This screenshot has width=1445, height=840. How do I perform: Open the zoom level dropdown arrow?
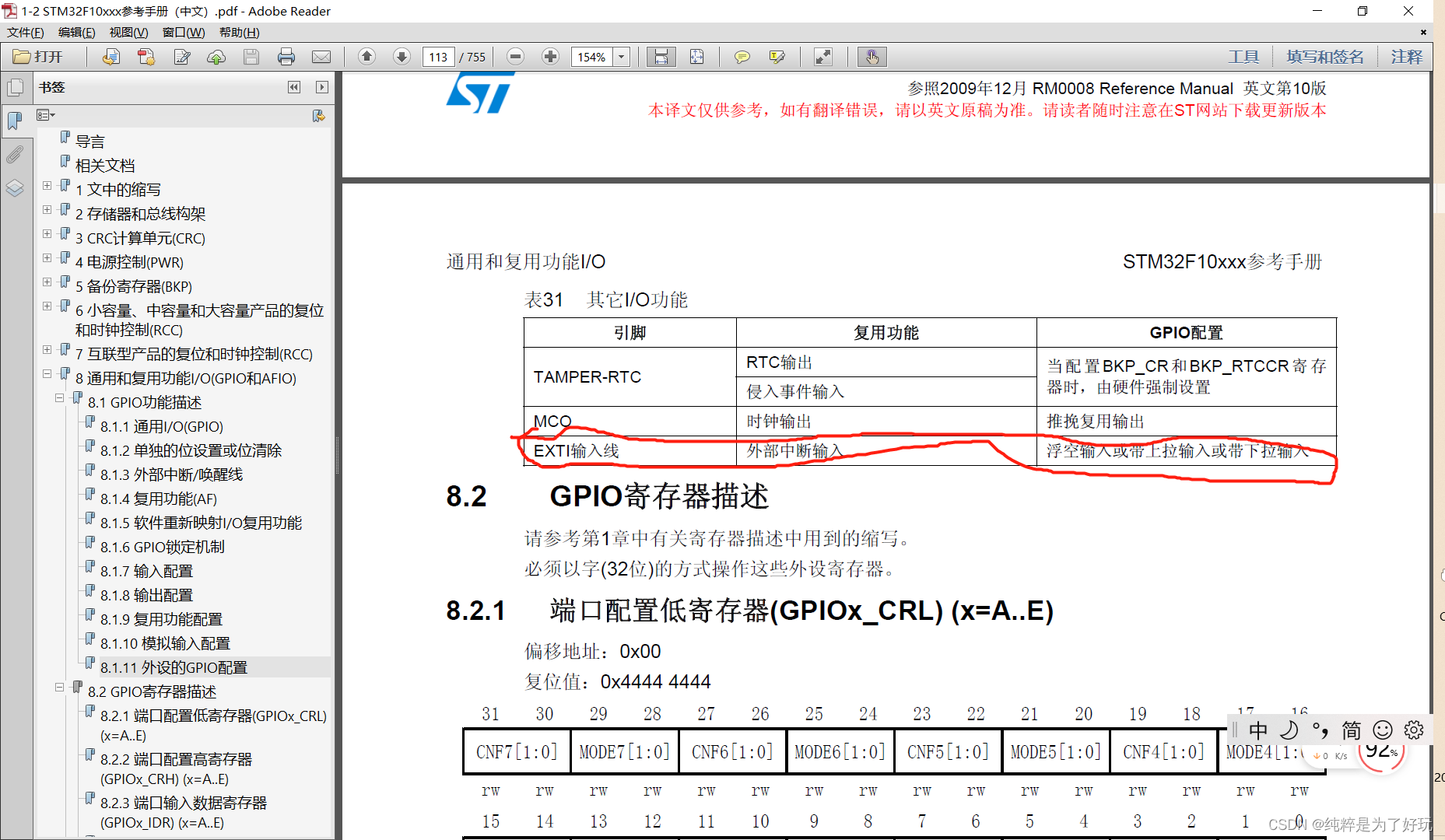(622, 57)
